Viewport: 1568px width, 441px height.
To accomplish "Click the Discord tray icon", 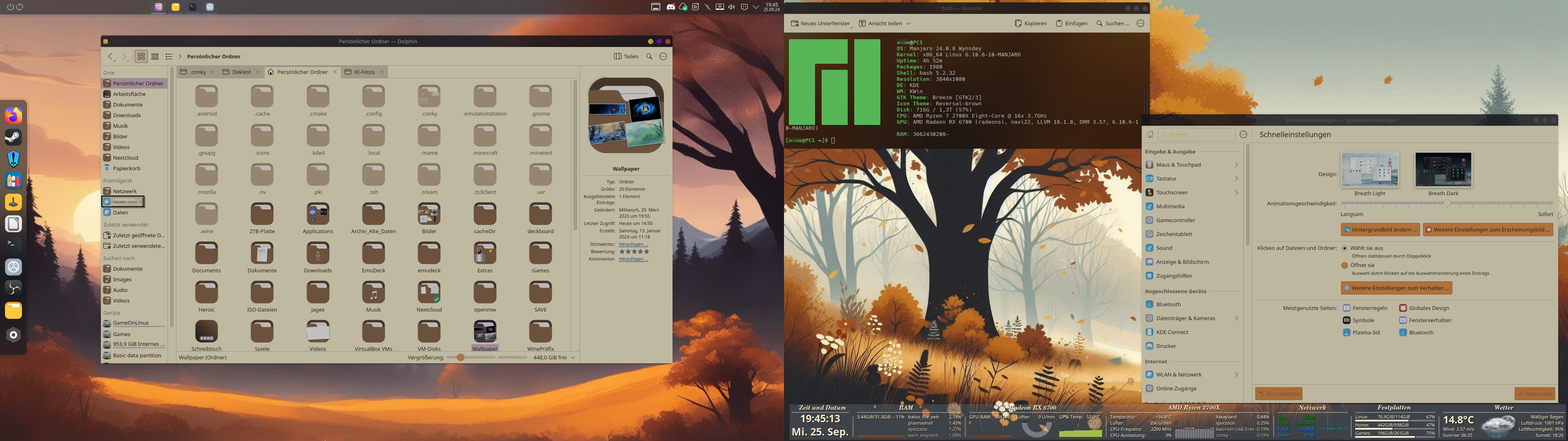I will click(x=671, y=7).
